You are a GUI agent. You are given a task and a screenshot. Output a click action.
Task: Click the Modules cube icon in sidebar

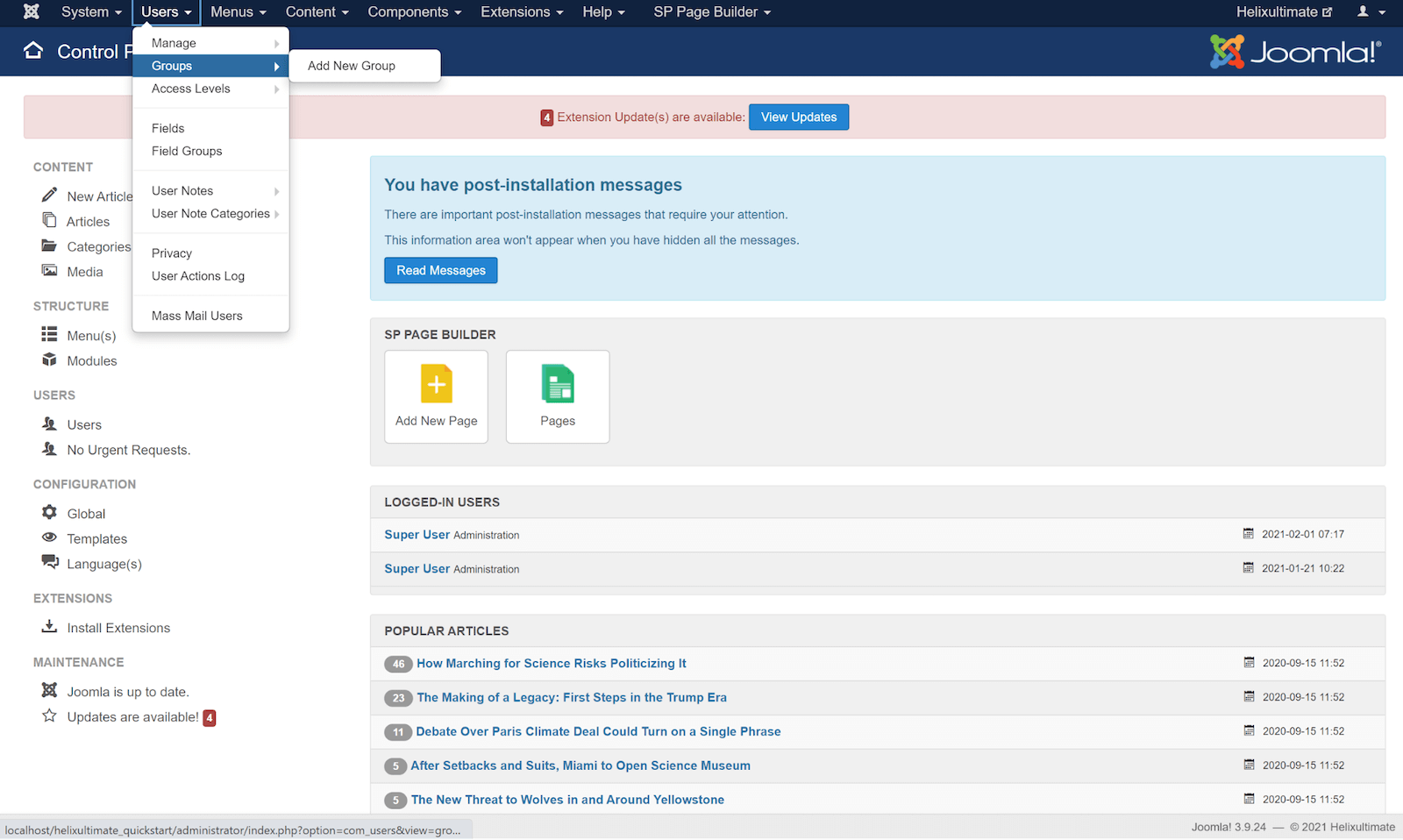coord(50,360)
